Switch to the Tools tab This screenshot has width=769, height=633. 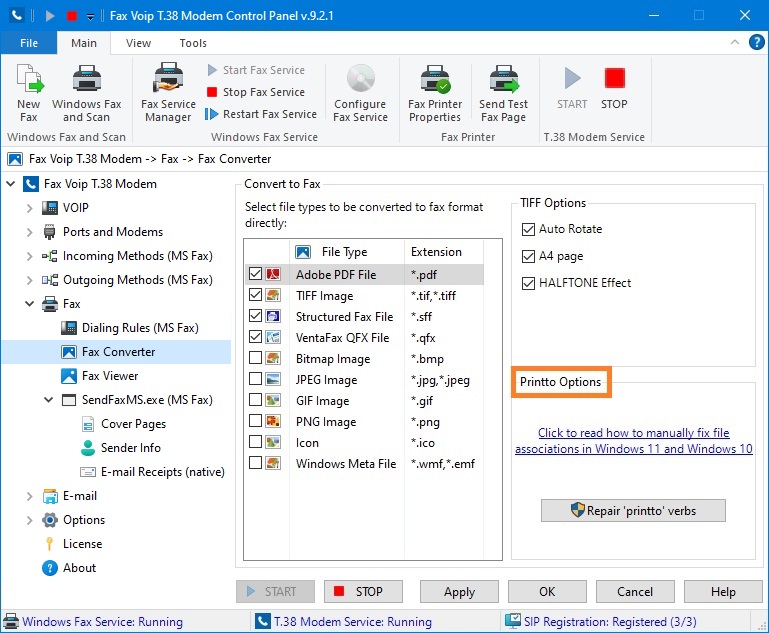(193, 43)
